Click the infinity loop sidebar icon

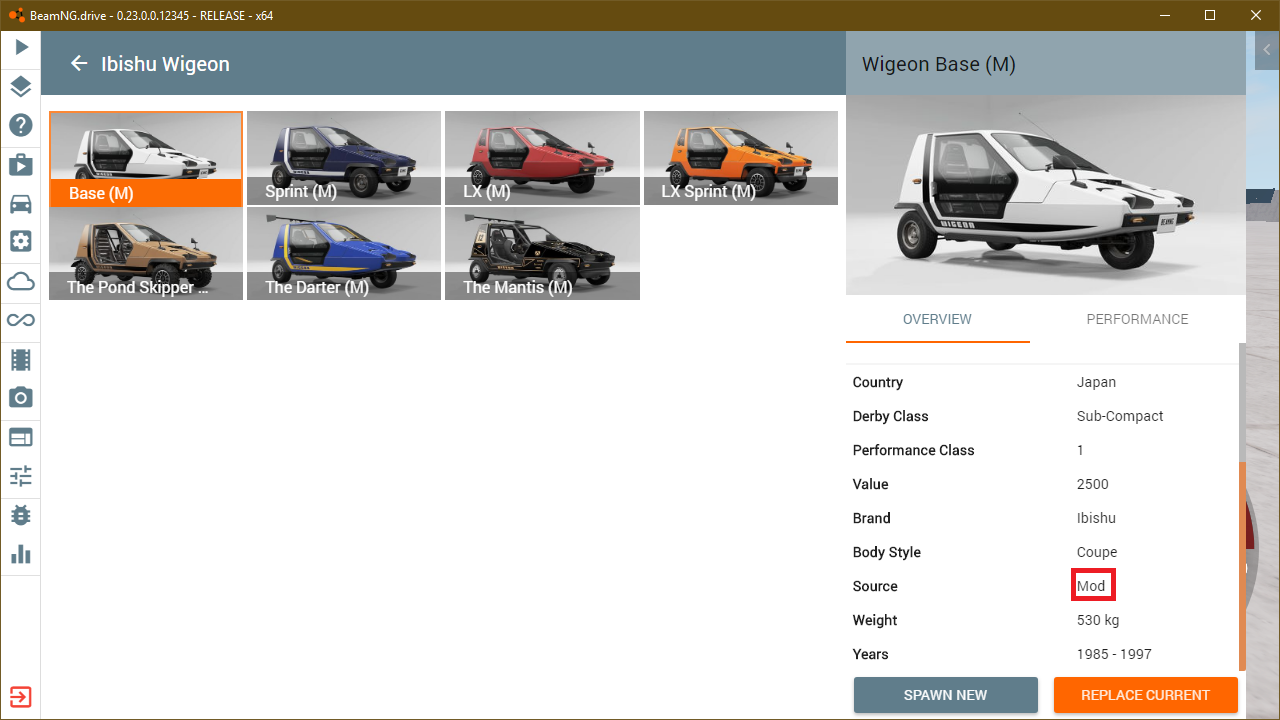tap(21, 320)
